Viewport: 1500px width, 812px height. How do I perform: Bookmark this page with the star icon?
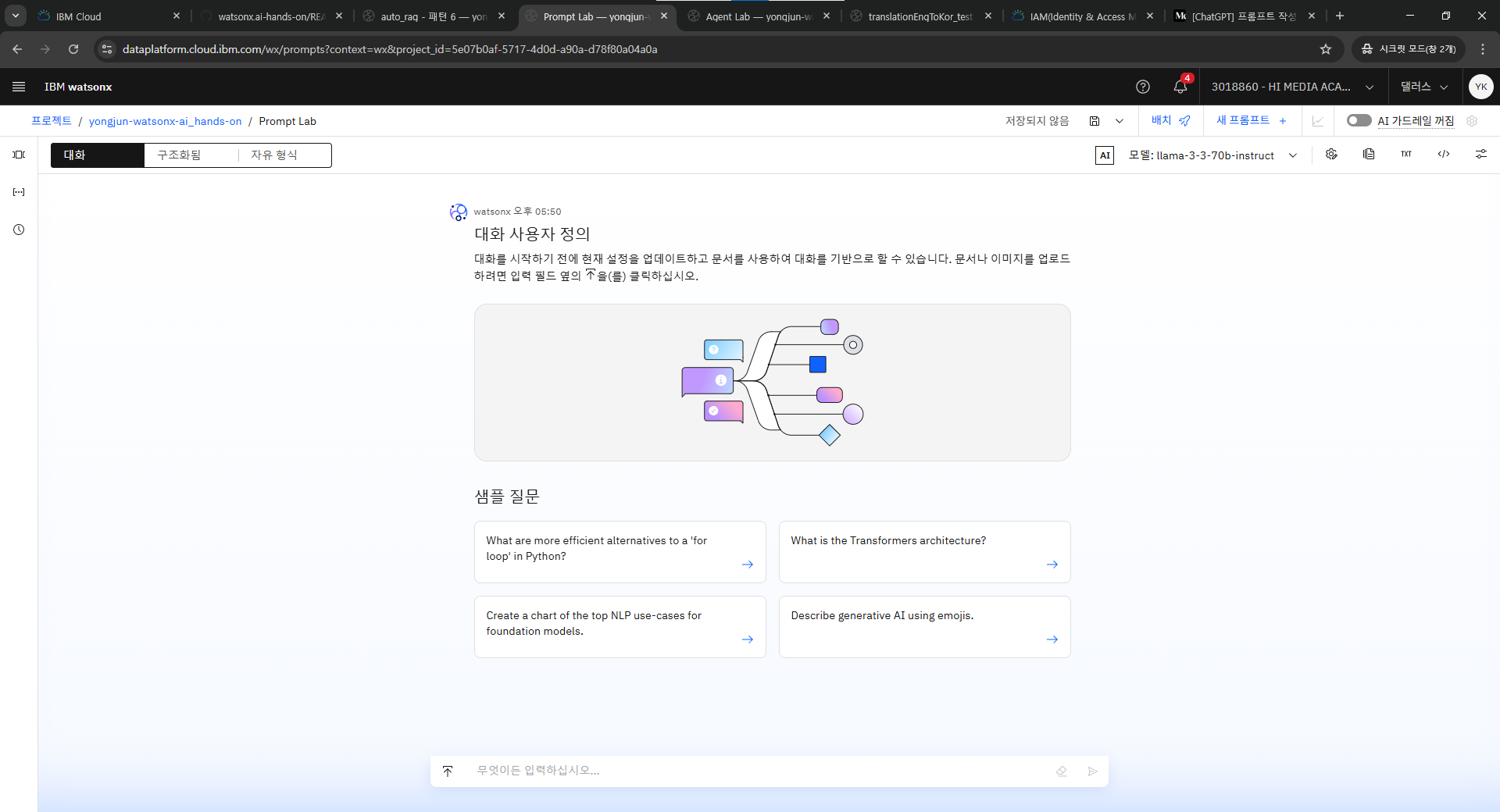pyautogui.click(x=1326, y=49)
